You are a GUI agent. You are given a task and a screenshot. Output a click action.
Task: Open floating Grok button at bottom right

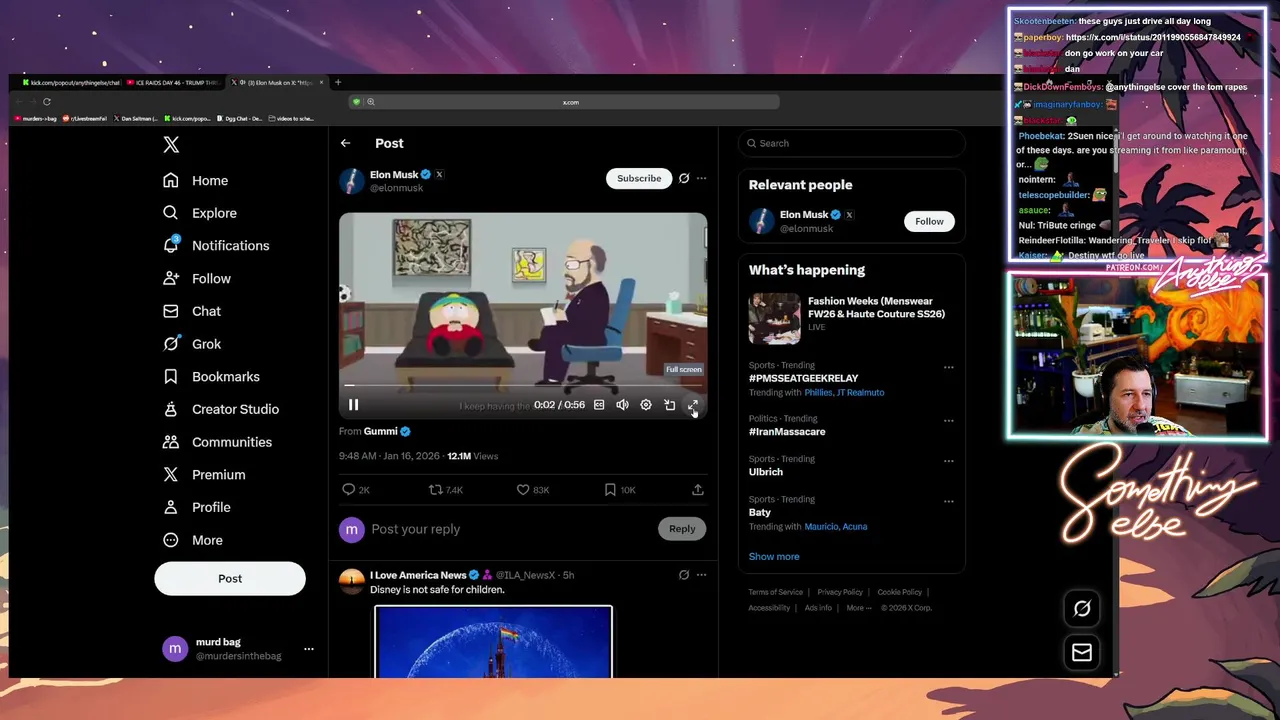(1081, 608)
